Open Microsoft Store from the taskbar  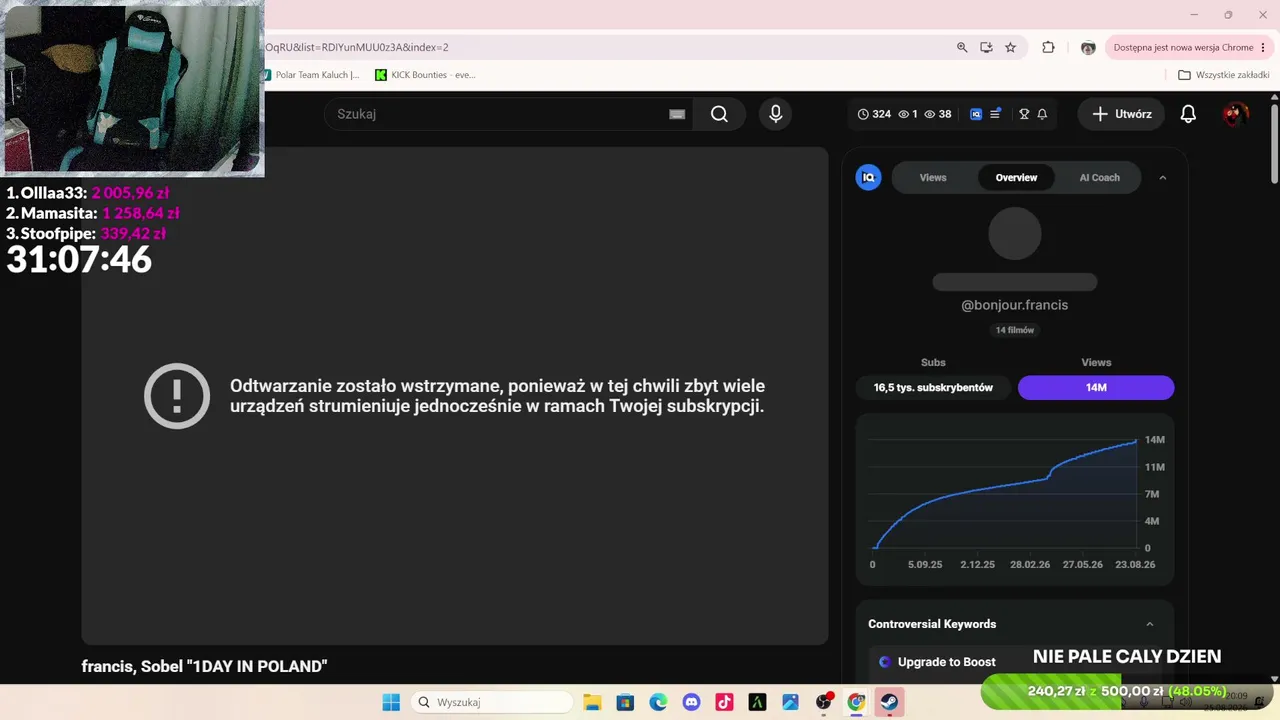pyautogui.click(x=625, y=702)
